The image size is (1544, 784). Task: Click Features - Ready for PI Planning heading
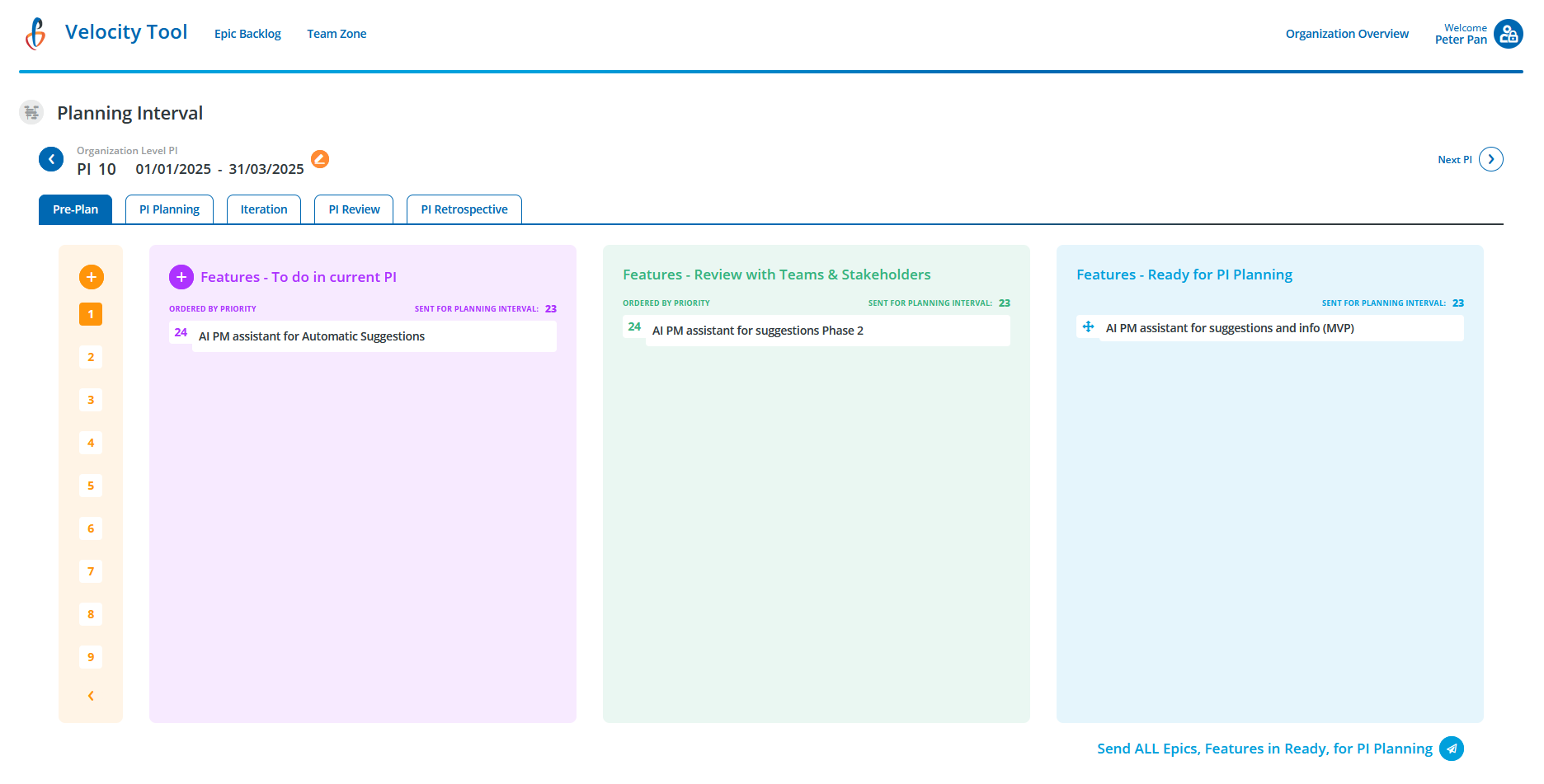click(x=1184, y=275)
